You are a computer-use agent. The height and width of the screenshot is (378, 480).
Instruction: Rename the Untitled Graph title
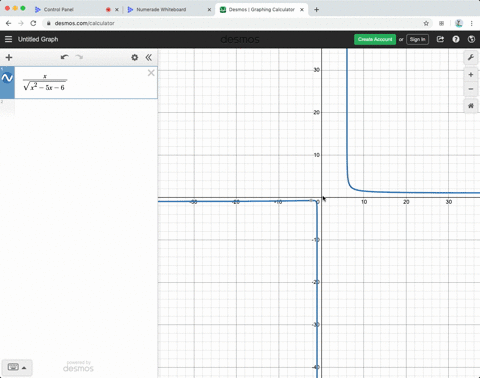(x=38, y=39)
